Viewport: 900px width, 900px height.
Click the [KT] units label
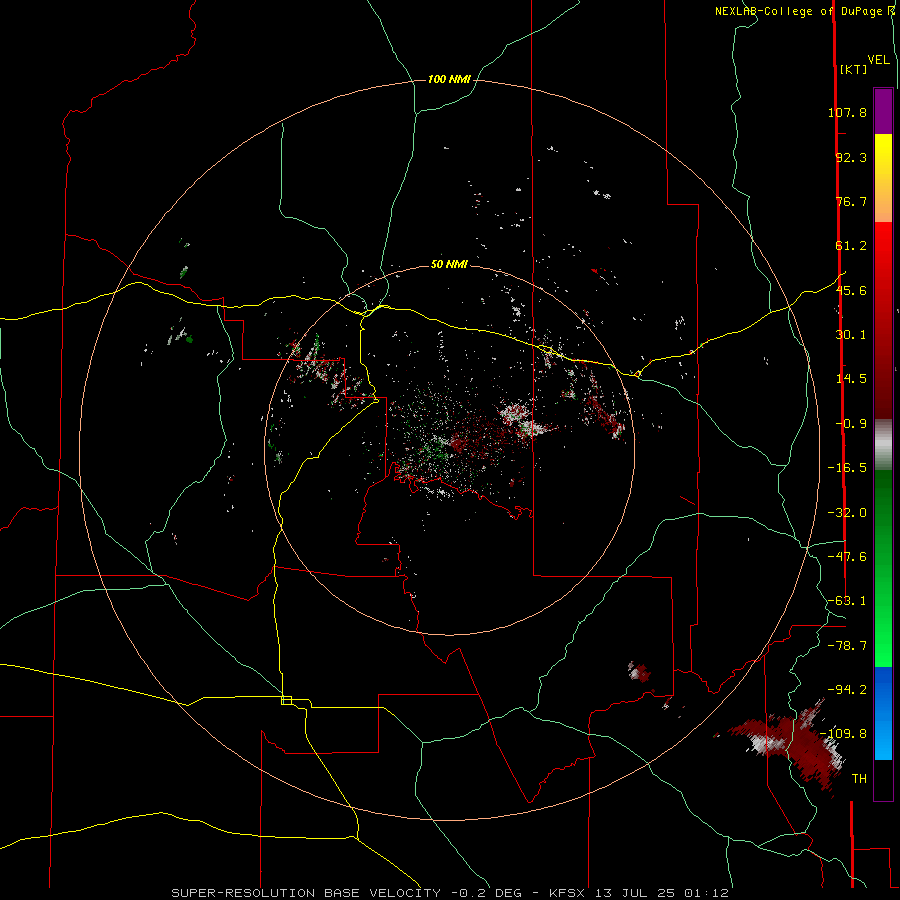coord(853,69)
